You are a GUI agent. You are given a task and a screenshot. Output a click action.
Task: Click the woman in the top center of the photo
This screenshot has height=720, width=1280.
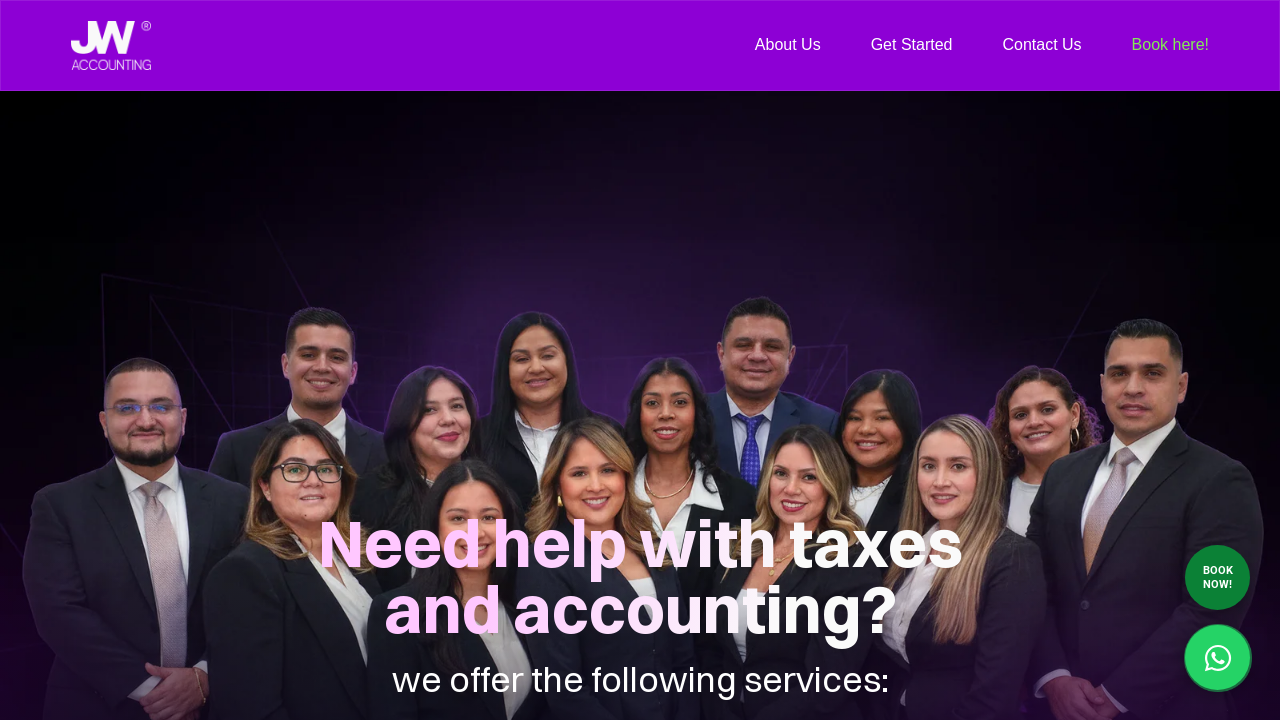coord(535,380)
